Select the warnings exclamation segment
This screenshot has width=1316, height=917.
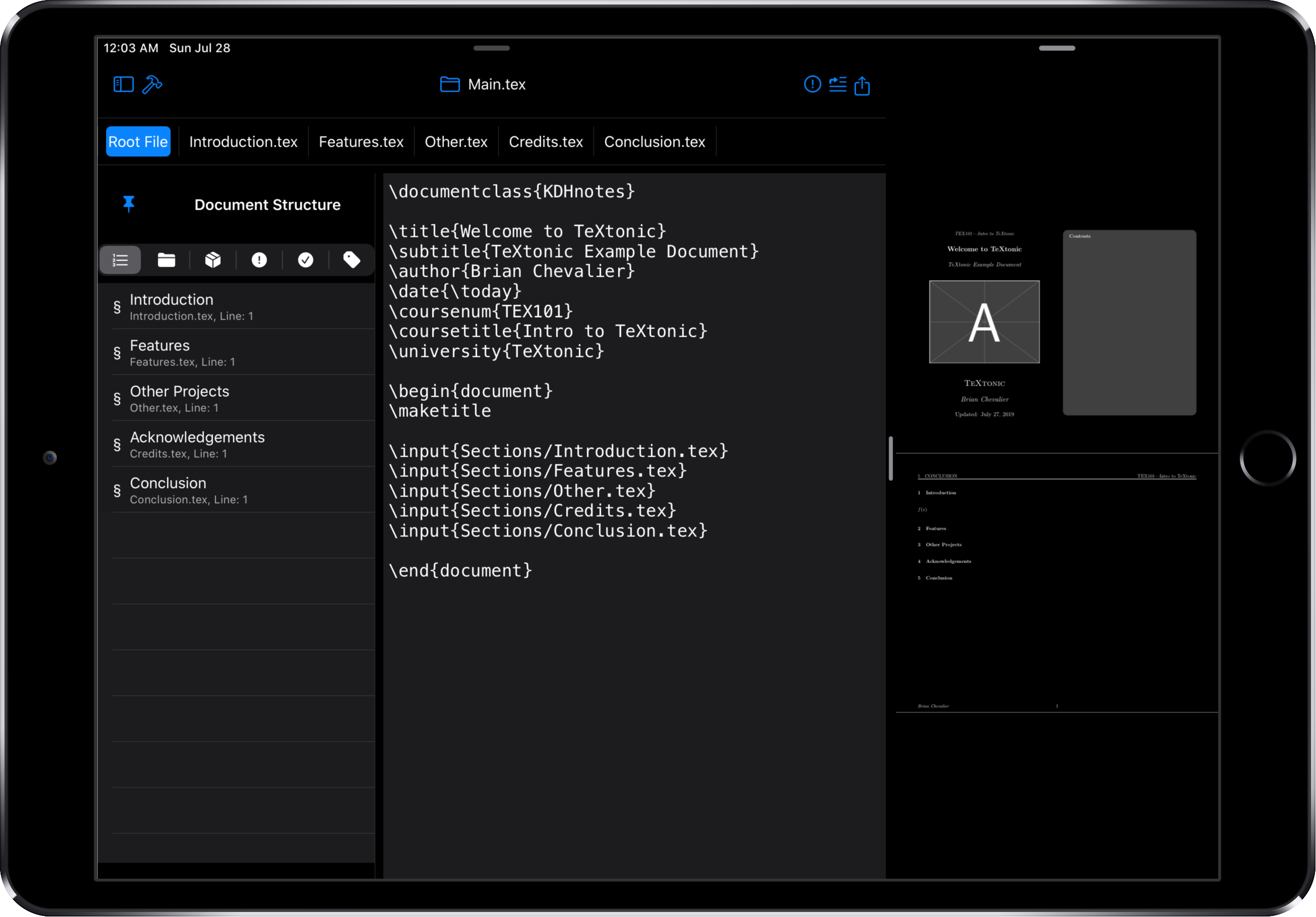(259, 260)
